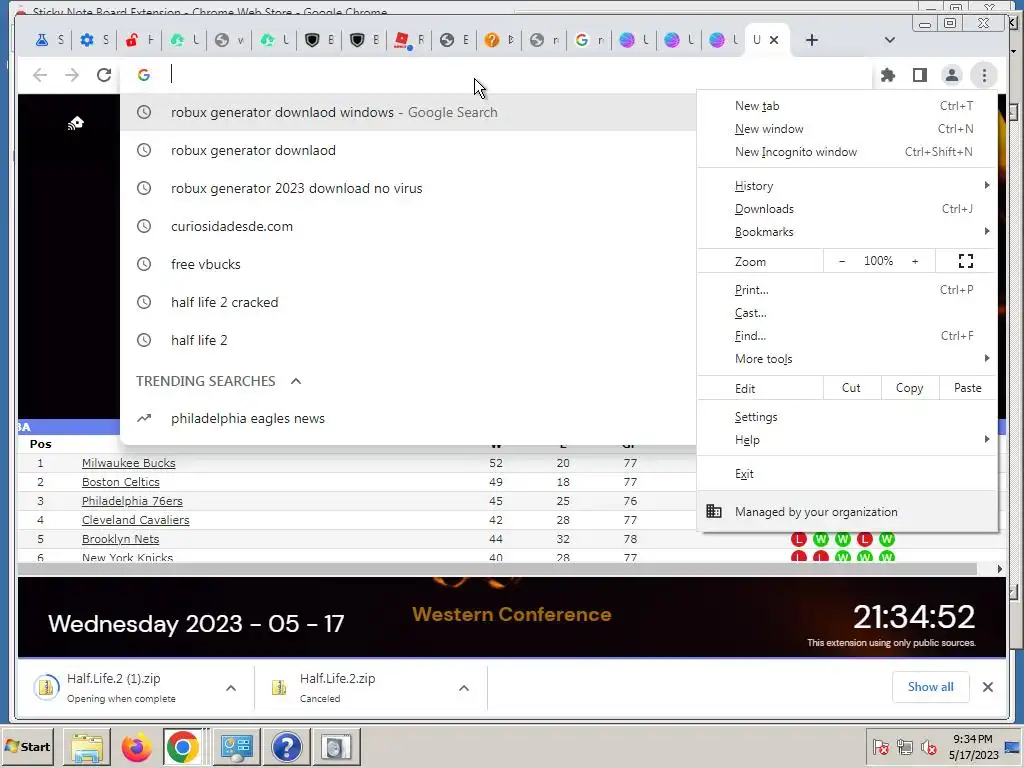Open options for Half.Life.2 (1).zip download
The height and width of the screenshot is (768, 1024).
[x=231, y=688]
